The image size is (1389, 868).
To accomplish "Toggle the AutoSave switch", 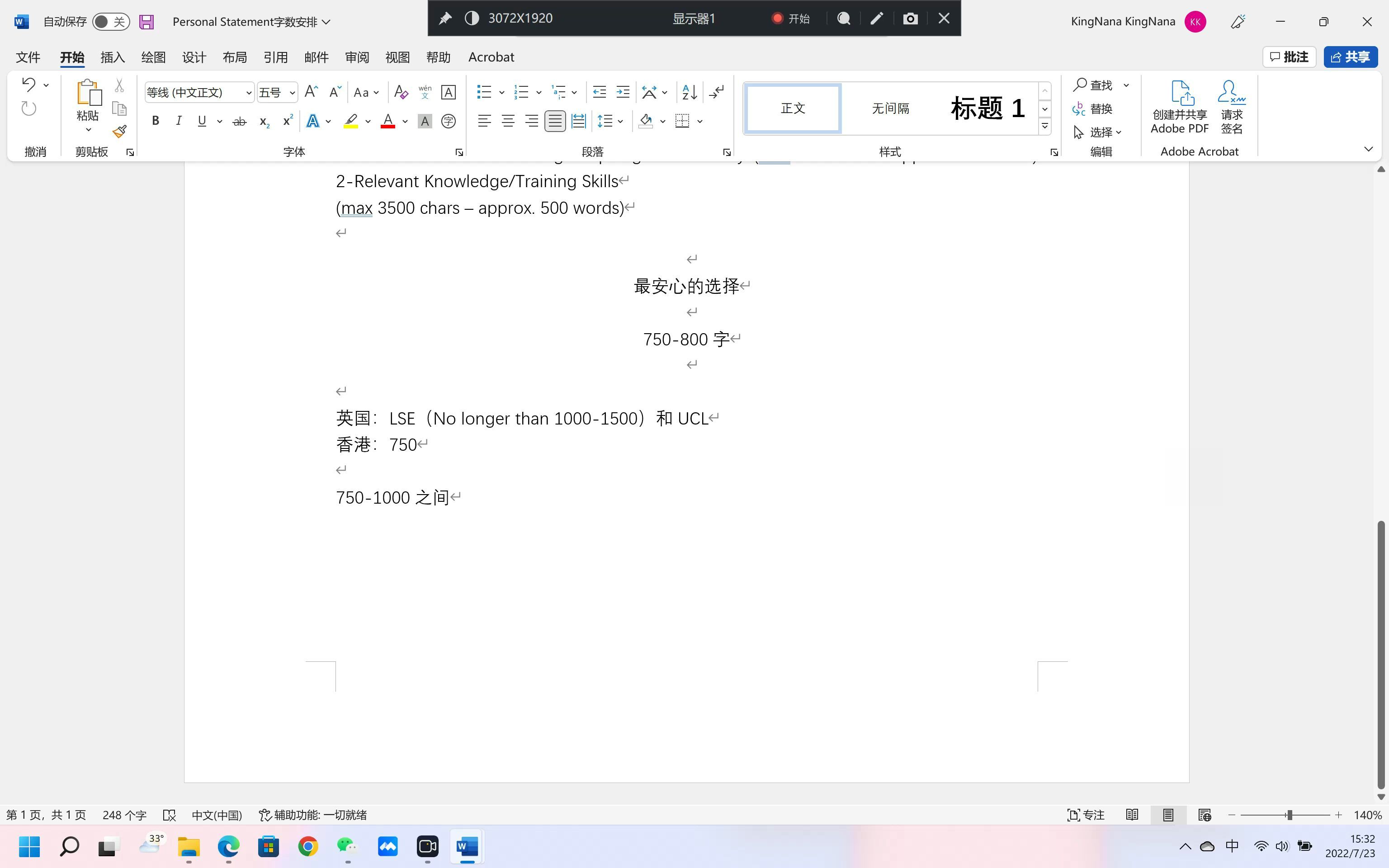I will point(111,22).
